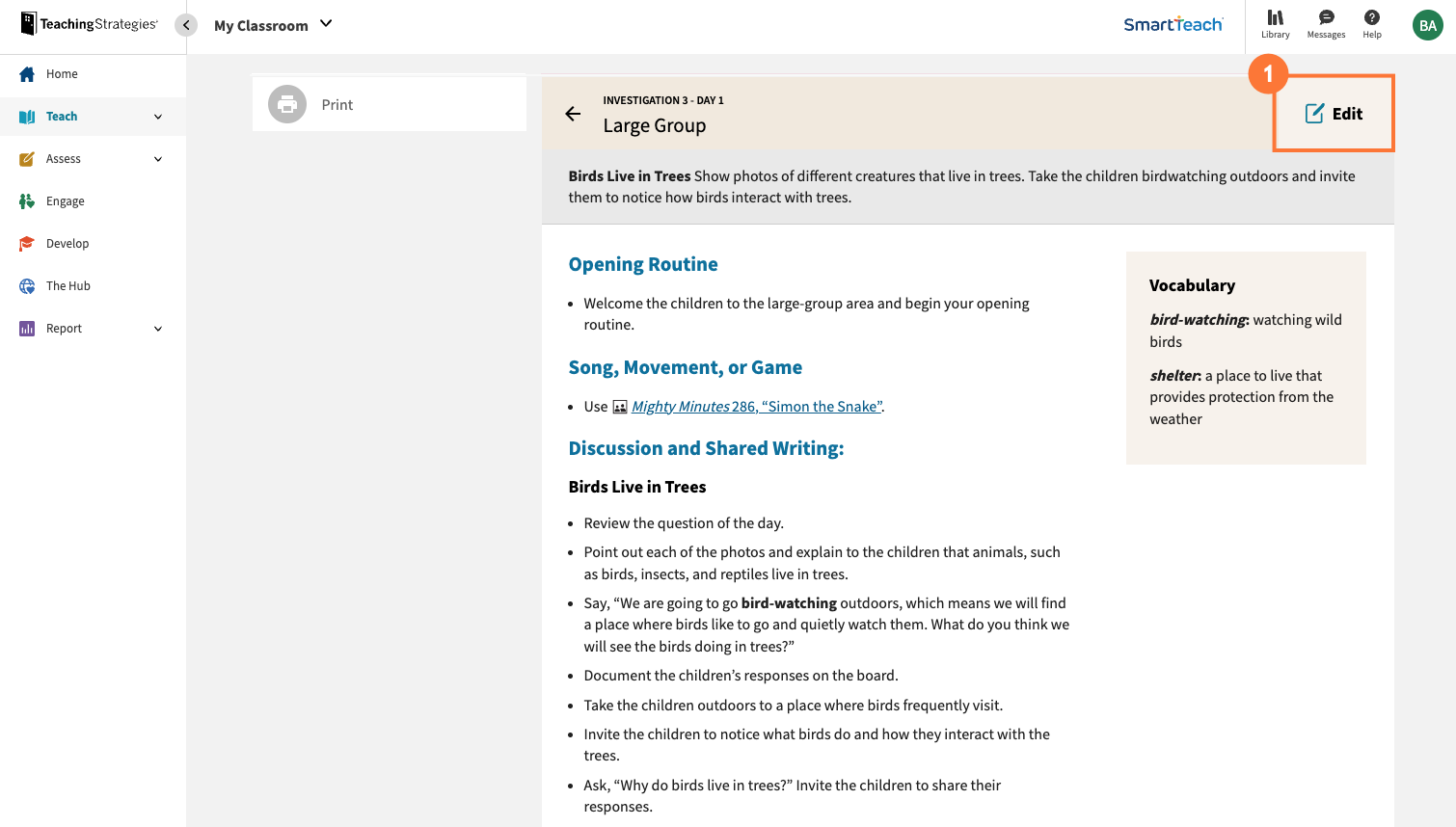Select the Develop rocket icon in sidebar
Image resolution: width=1456 pixels, height=827 pixels.
pyautogui.click(x=29, y=243)
